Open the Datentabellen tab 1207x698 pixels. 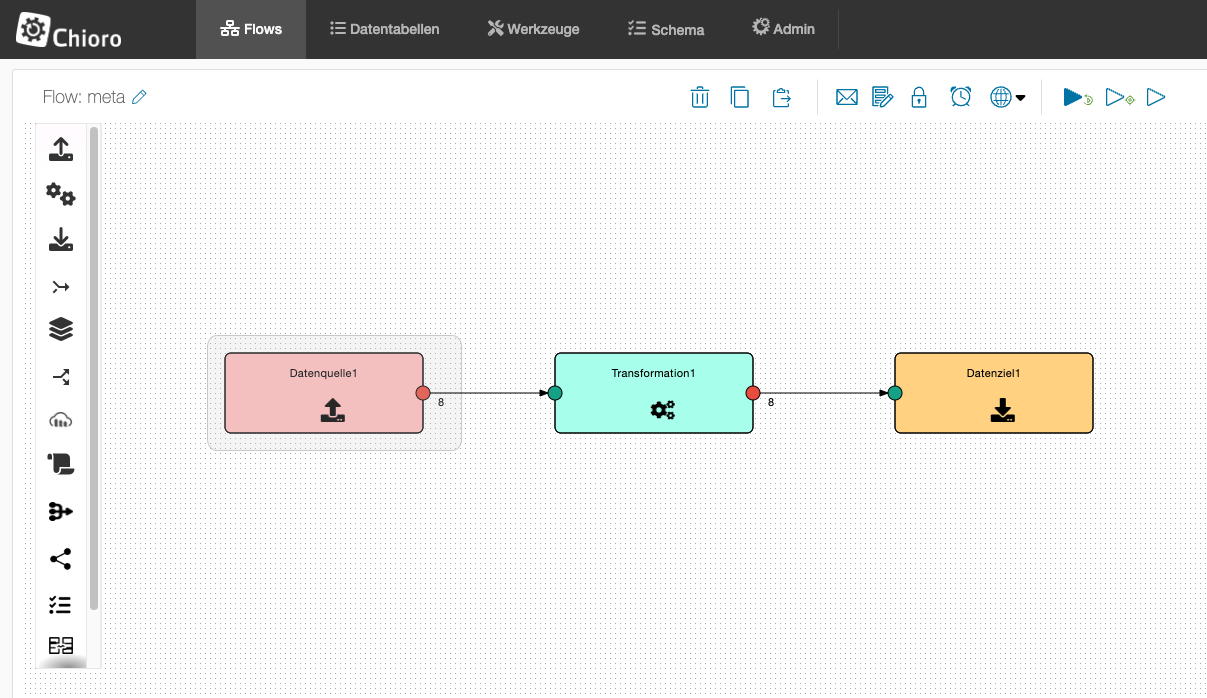(x=384, y=29)
